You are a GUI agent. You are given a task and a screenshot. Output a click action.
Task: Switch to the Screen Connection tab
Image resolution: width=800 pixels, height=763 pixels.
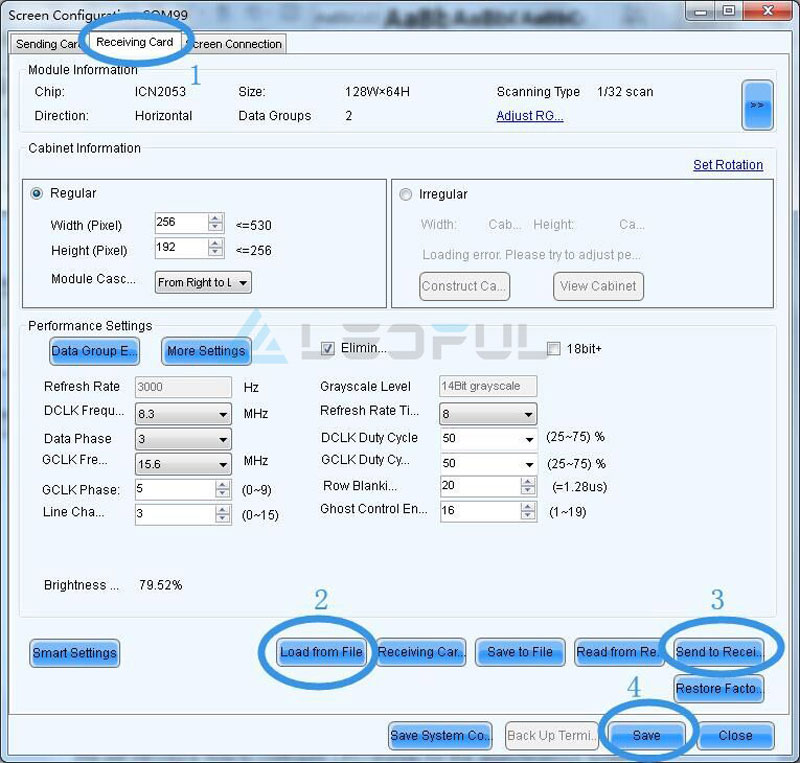[x=238, y=44]
